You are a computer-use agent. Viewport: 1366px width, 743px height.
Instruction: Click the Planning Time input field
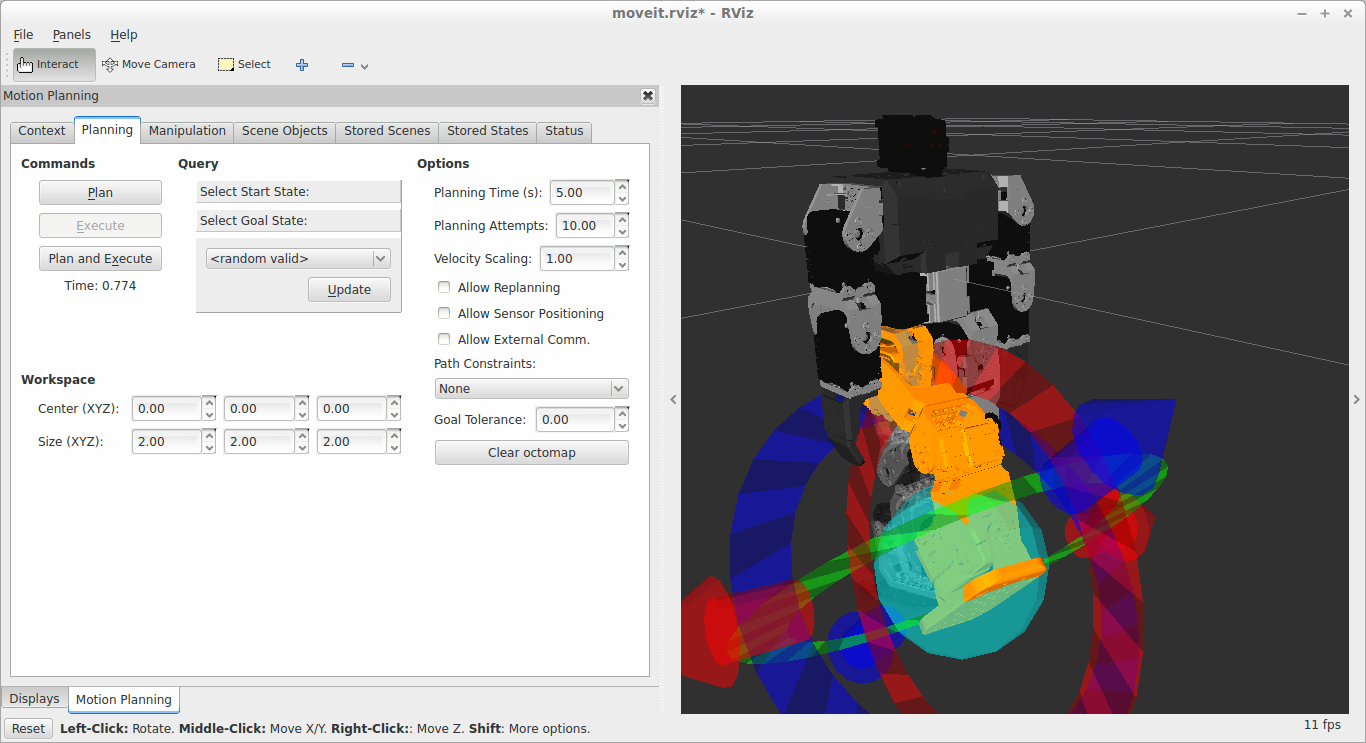pos(581,193)
